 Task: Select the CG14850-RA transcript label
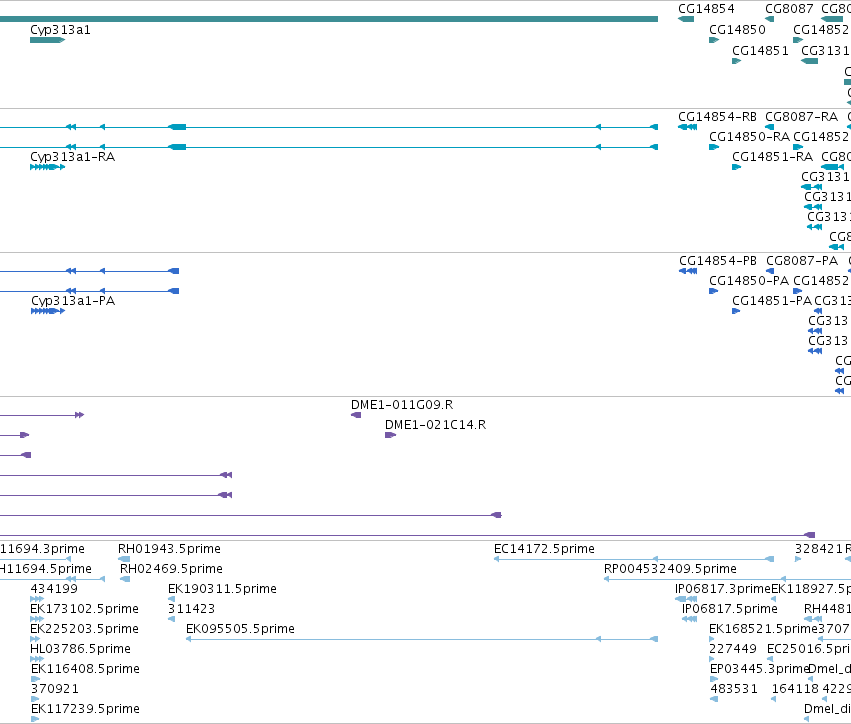[x=749, y=137]
